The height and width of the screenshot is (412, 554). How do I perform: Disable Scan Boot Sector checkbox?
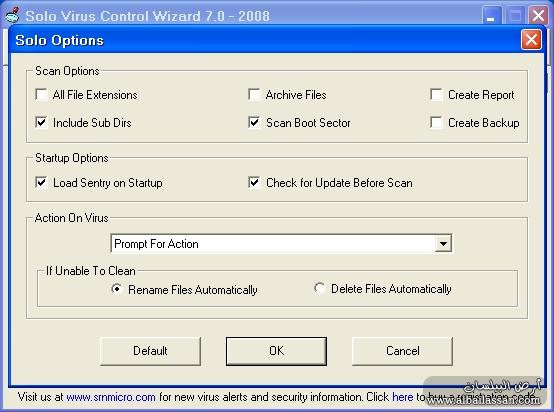click(x=254, y=122)
